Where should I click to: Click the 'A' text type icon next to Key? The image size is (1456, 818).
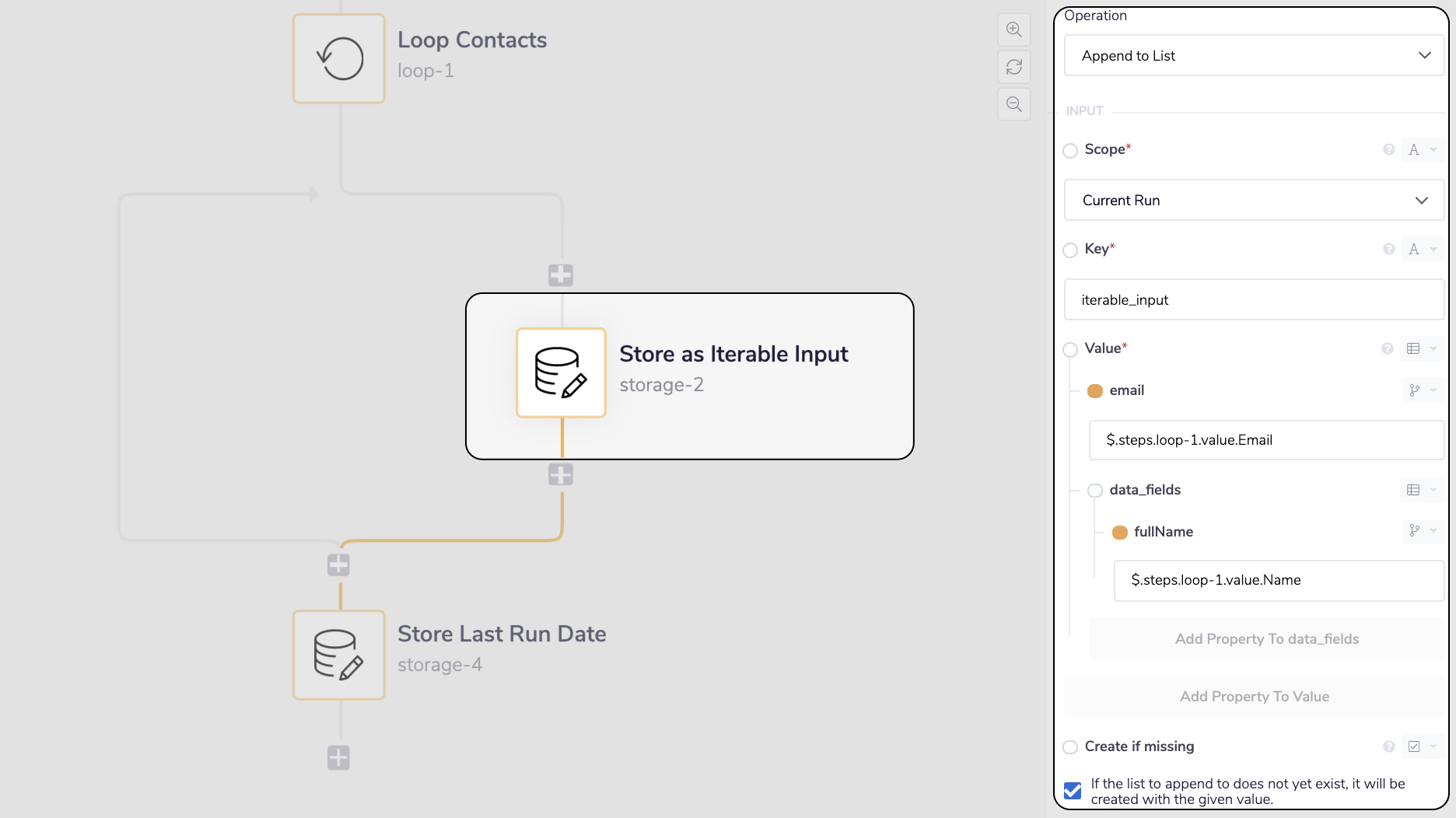1415,249
